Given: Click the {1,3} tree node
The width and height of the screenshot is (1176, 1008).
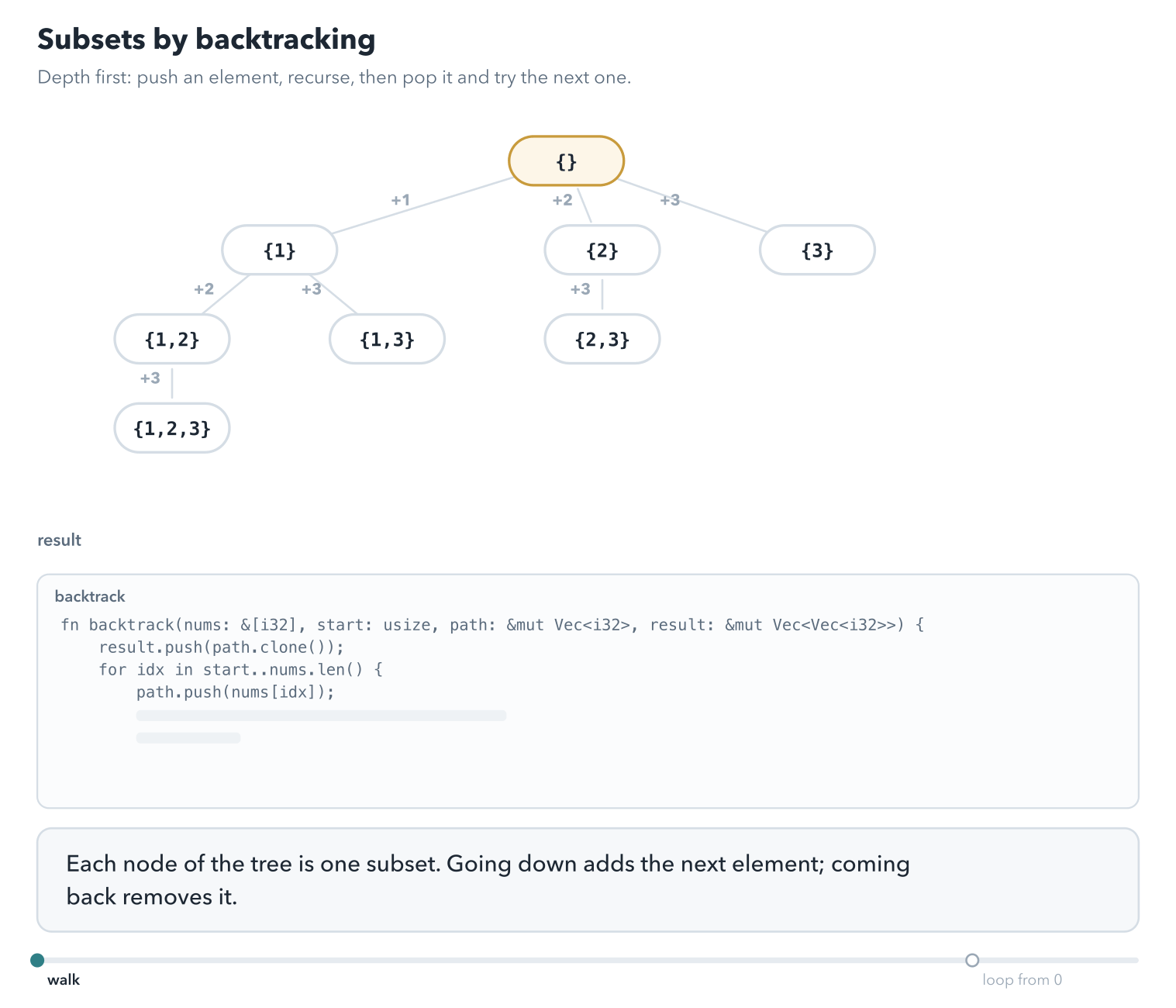Looking at the screenshot, I should [387, 340].
